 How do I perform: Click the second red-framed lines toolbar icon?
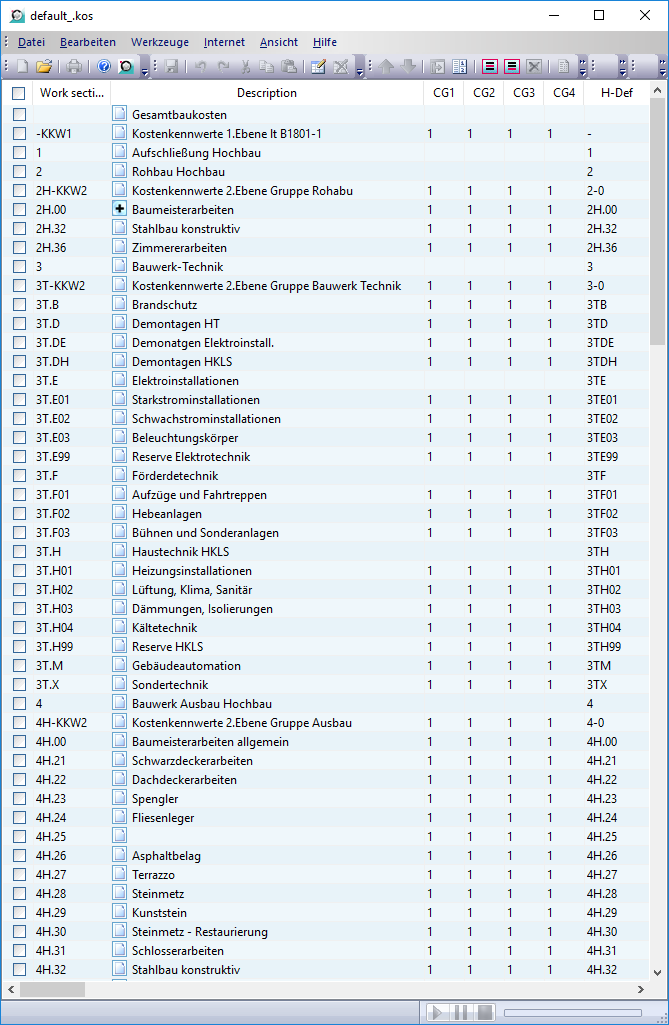512,67
